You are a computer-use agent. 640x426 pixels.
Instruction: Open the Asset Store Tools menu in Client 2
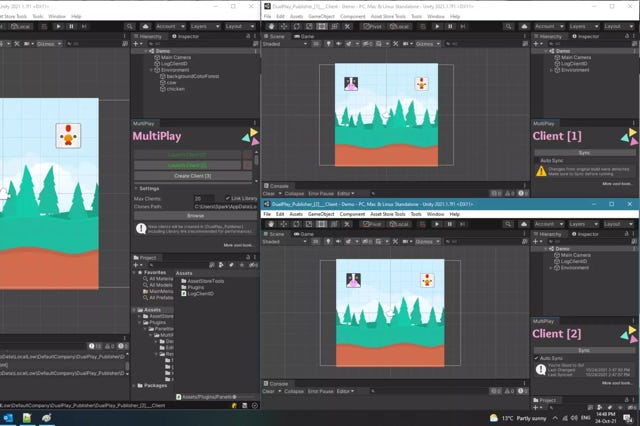(x=388, y=214)
